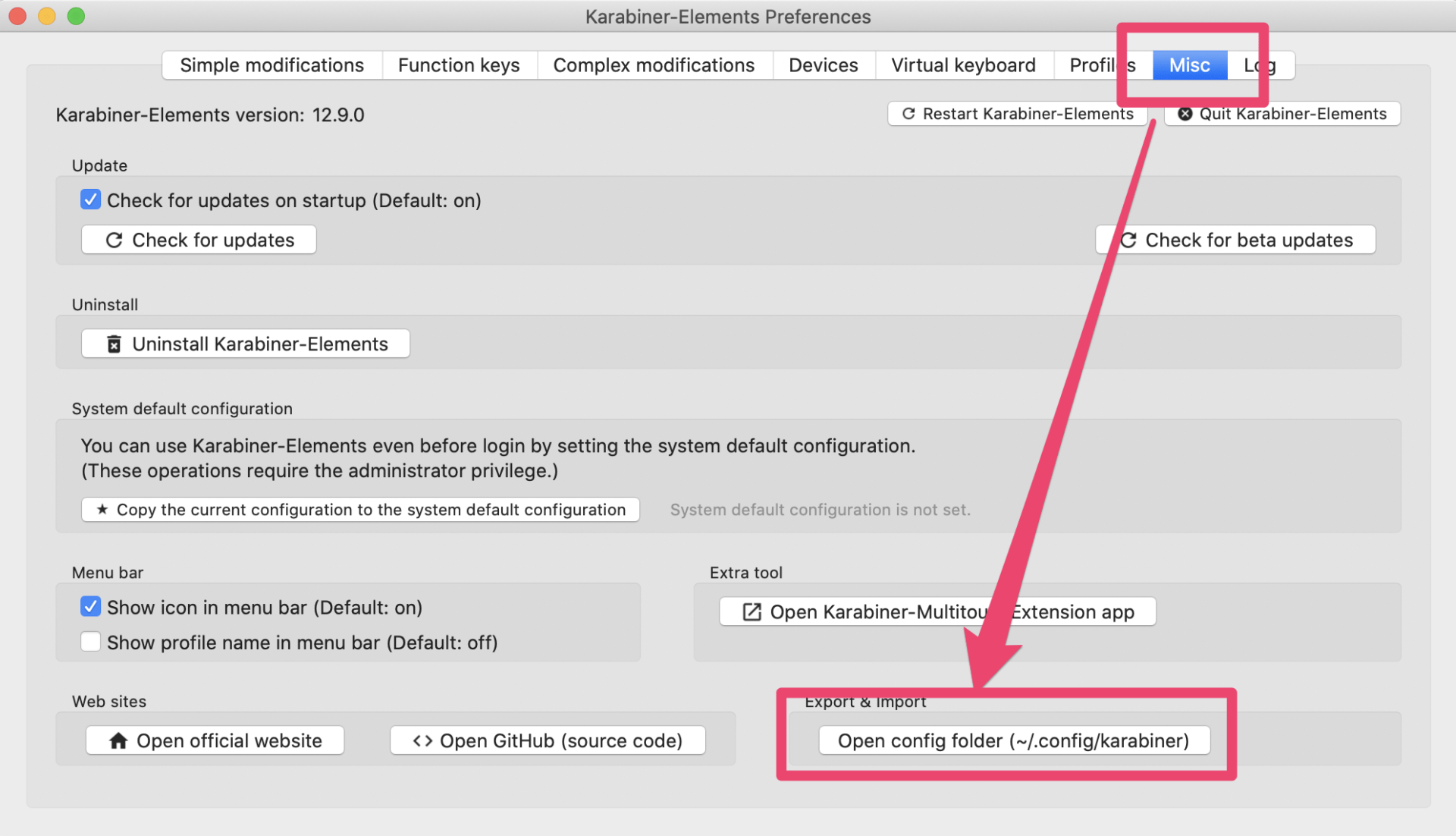
Task: Click the star icon on the Copy configuration button
Action: coord(102,510)
